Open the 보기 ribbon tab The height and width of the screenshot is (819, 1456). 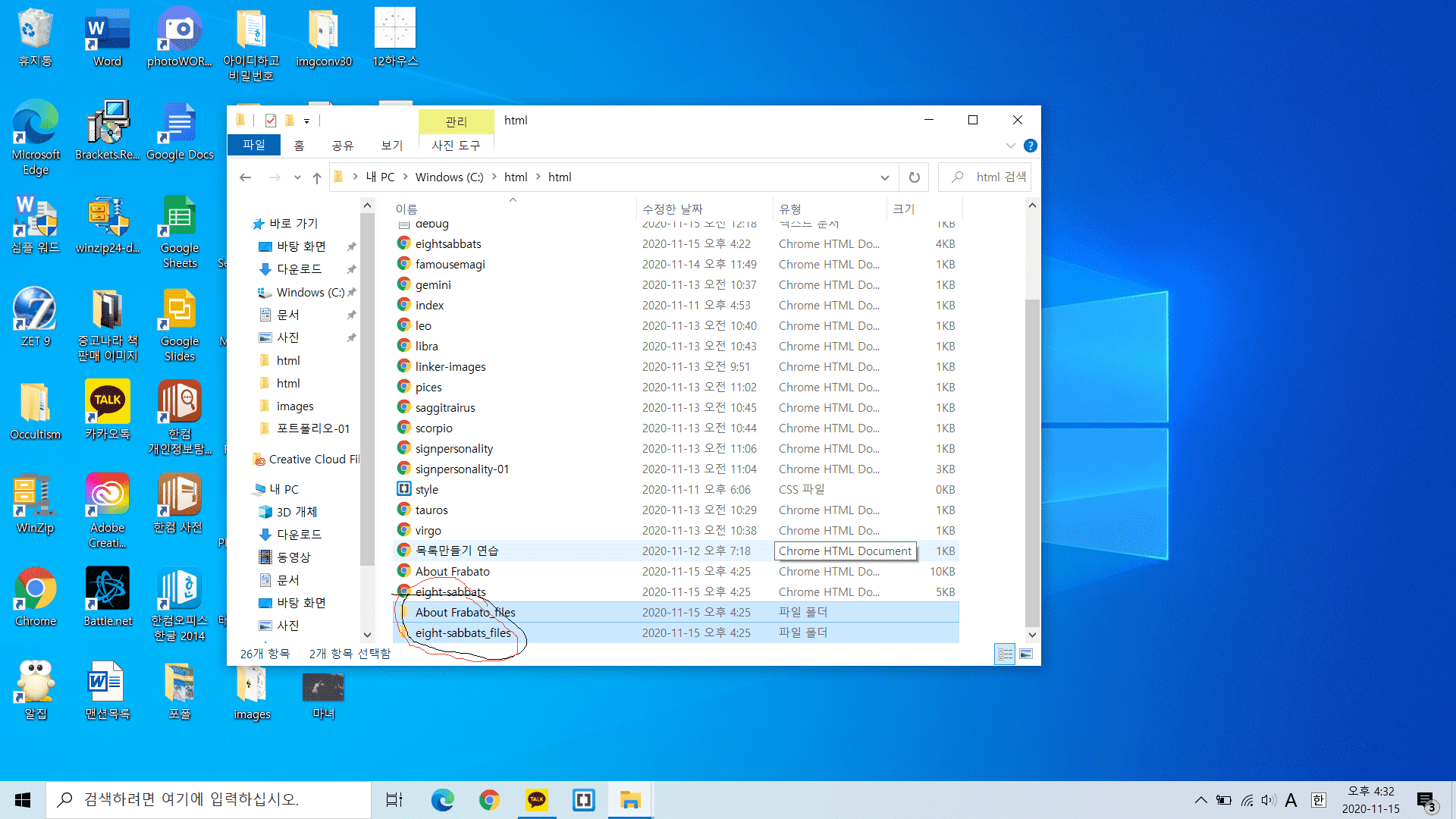(x=391, y=145)
